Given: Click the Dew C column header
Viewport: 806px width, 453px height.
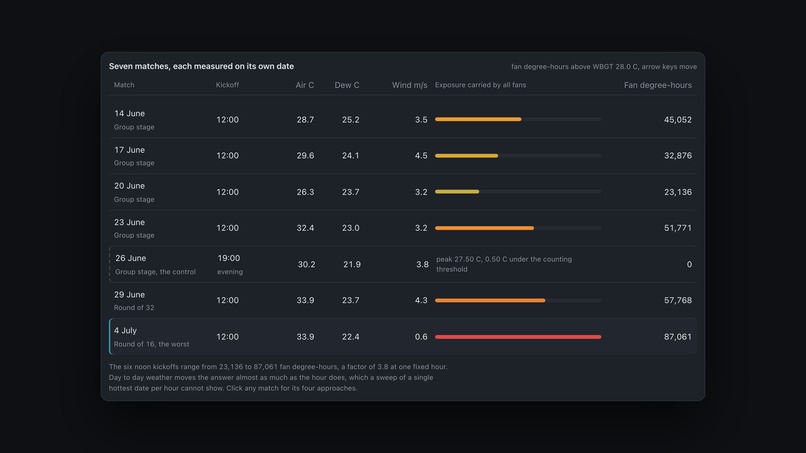Looking at the screenshot, I should coord(347,85).
